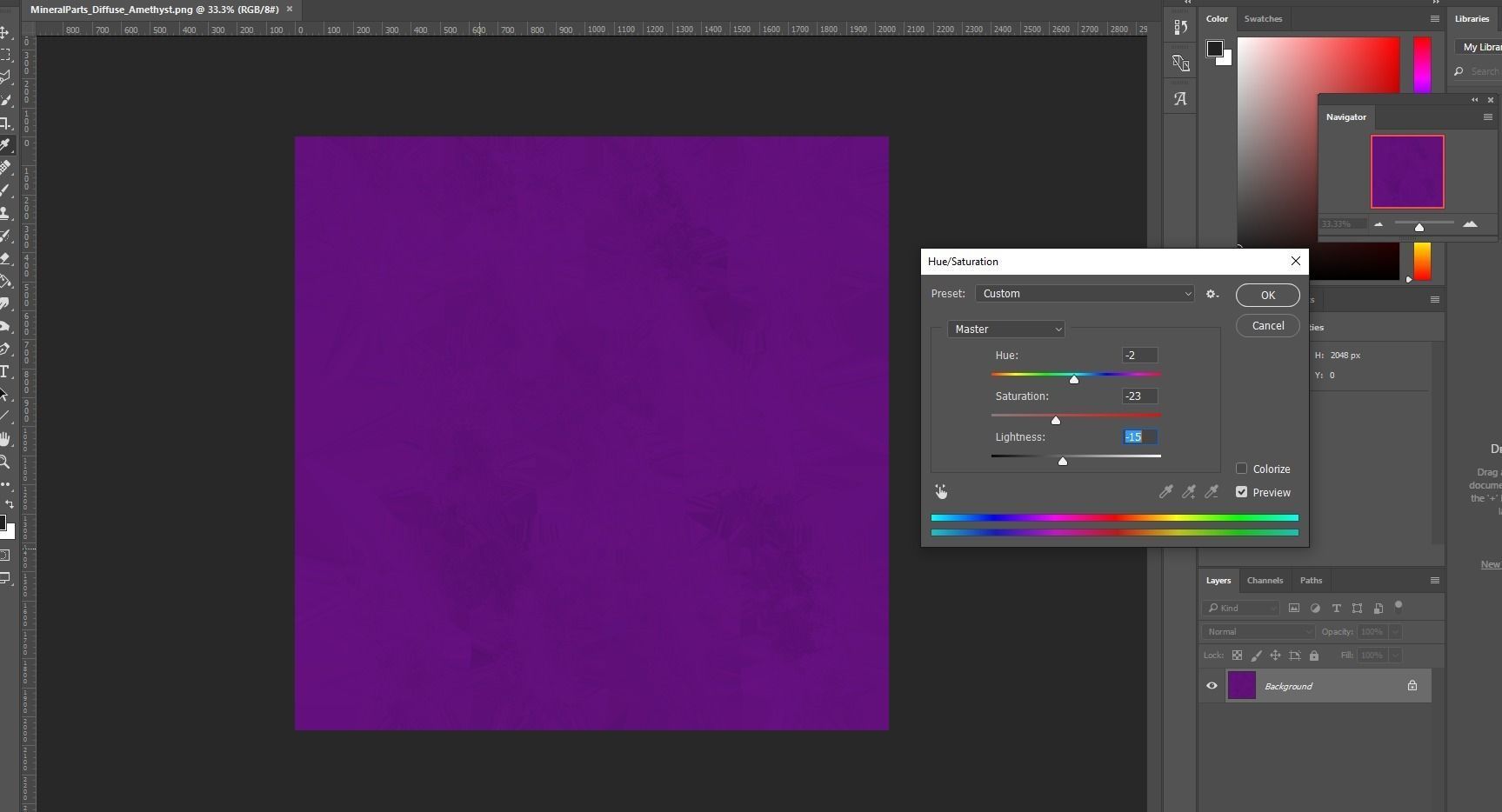Click the Lightness slider handle
The height and width of the screenshot is (812, 1502).
point(1063,461)
